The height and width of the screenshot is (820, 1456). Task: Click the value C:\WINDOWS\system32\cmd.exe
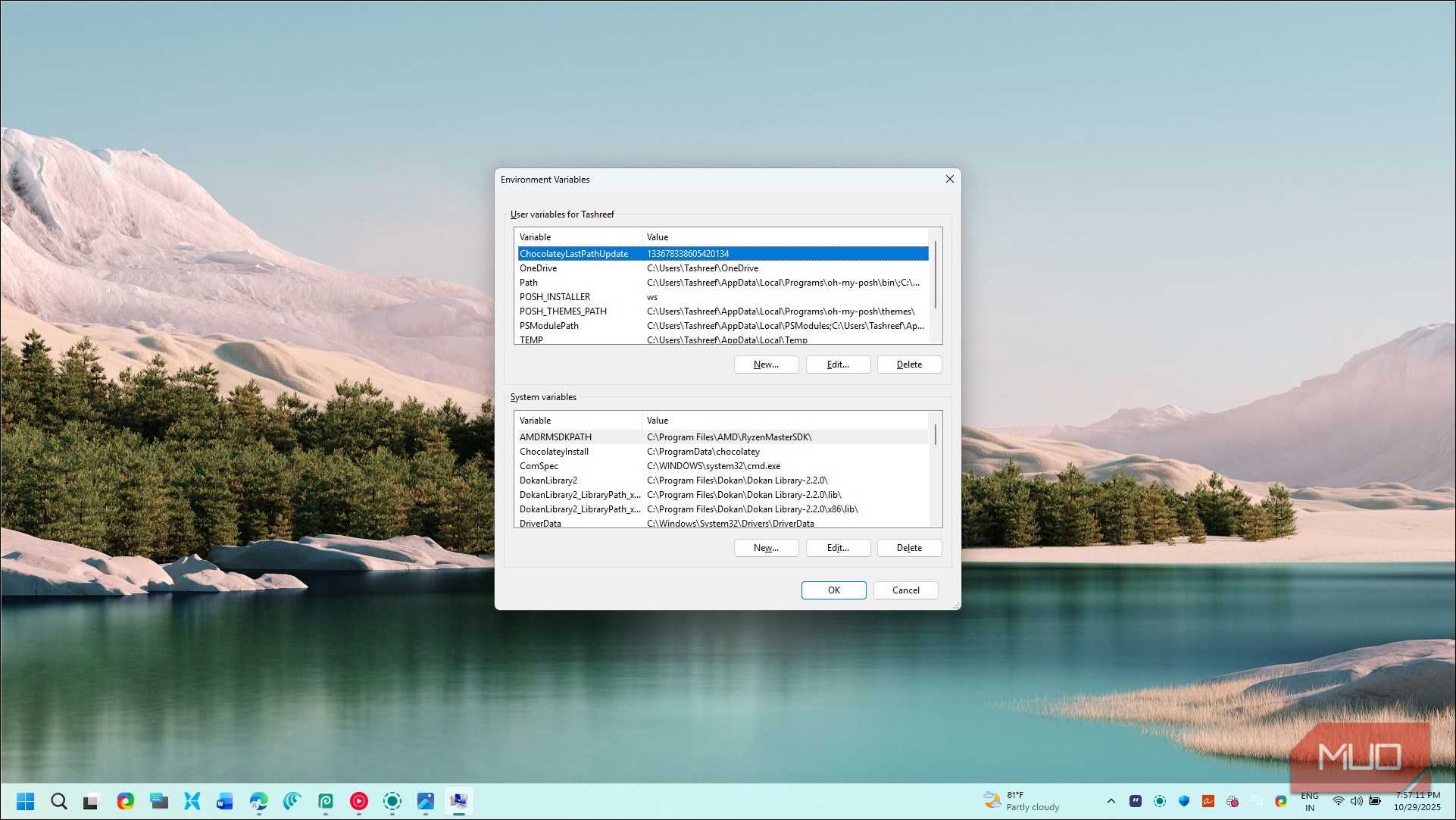coord(714,466)
